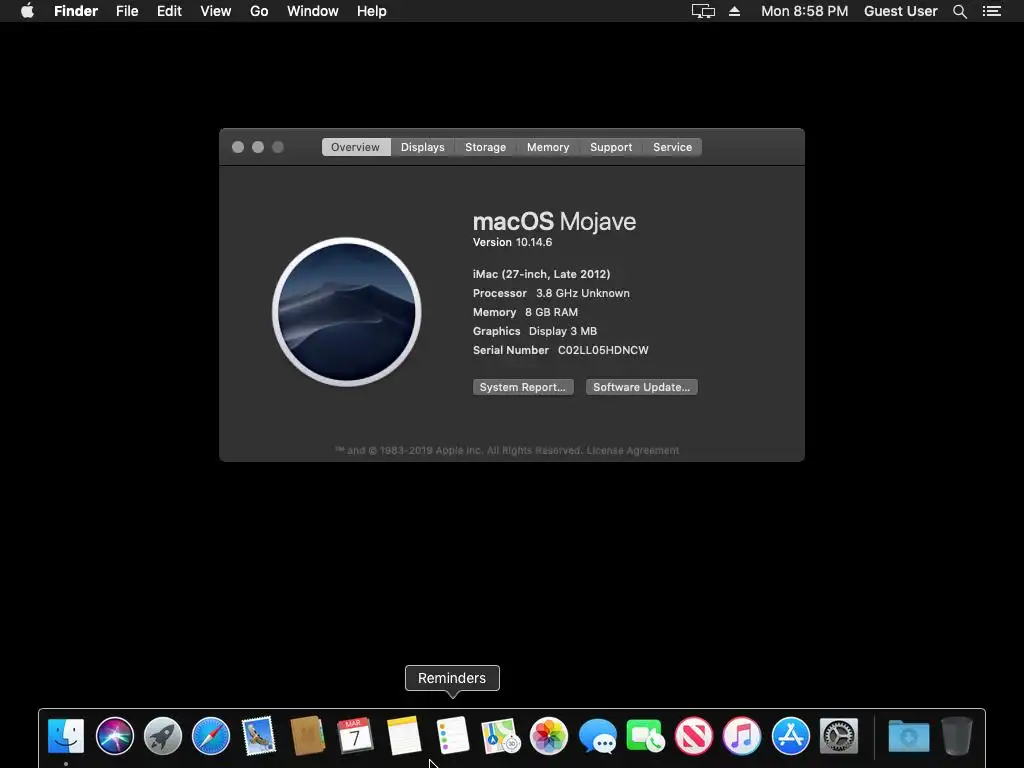Switch to the Storage tab
Image resolution: width=1024 pixels, height=768 pixels.
click(x=485, y=147)
